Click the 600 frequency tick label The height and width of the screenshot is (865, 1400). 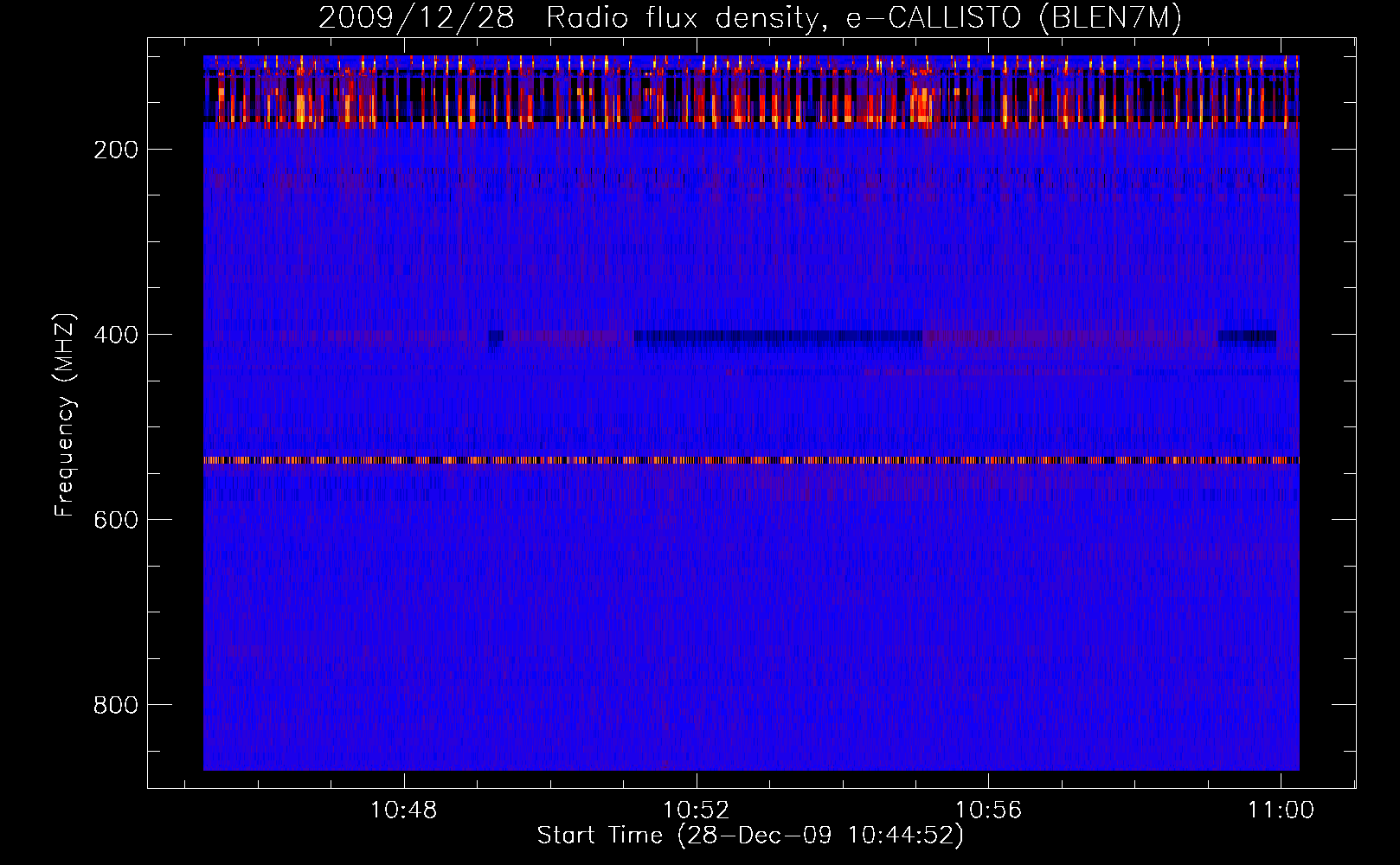coord(116,520)
